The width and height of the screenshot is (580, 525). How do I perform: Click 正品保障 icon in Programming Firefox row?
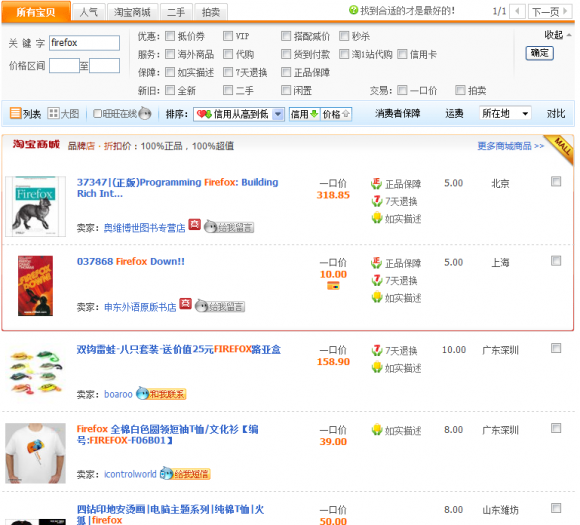376,184
